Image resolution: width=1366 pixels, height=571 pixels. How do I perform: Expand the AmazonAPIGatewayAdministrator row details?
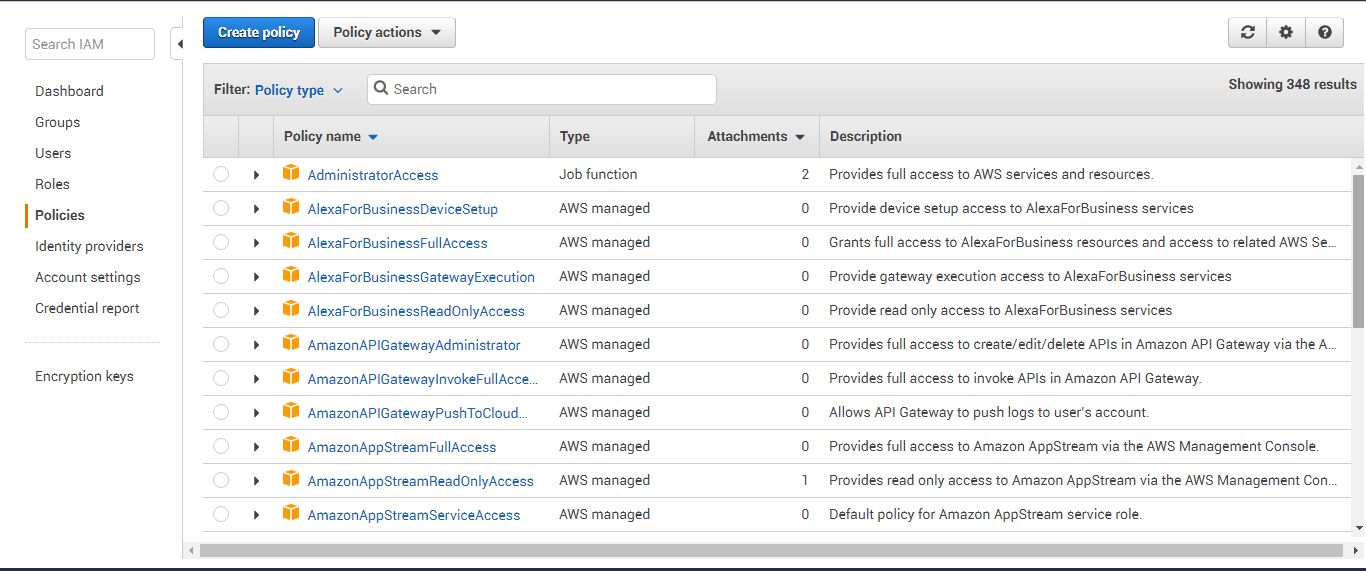(256, 345)
